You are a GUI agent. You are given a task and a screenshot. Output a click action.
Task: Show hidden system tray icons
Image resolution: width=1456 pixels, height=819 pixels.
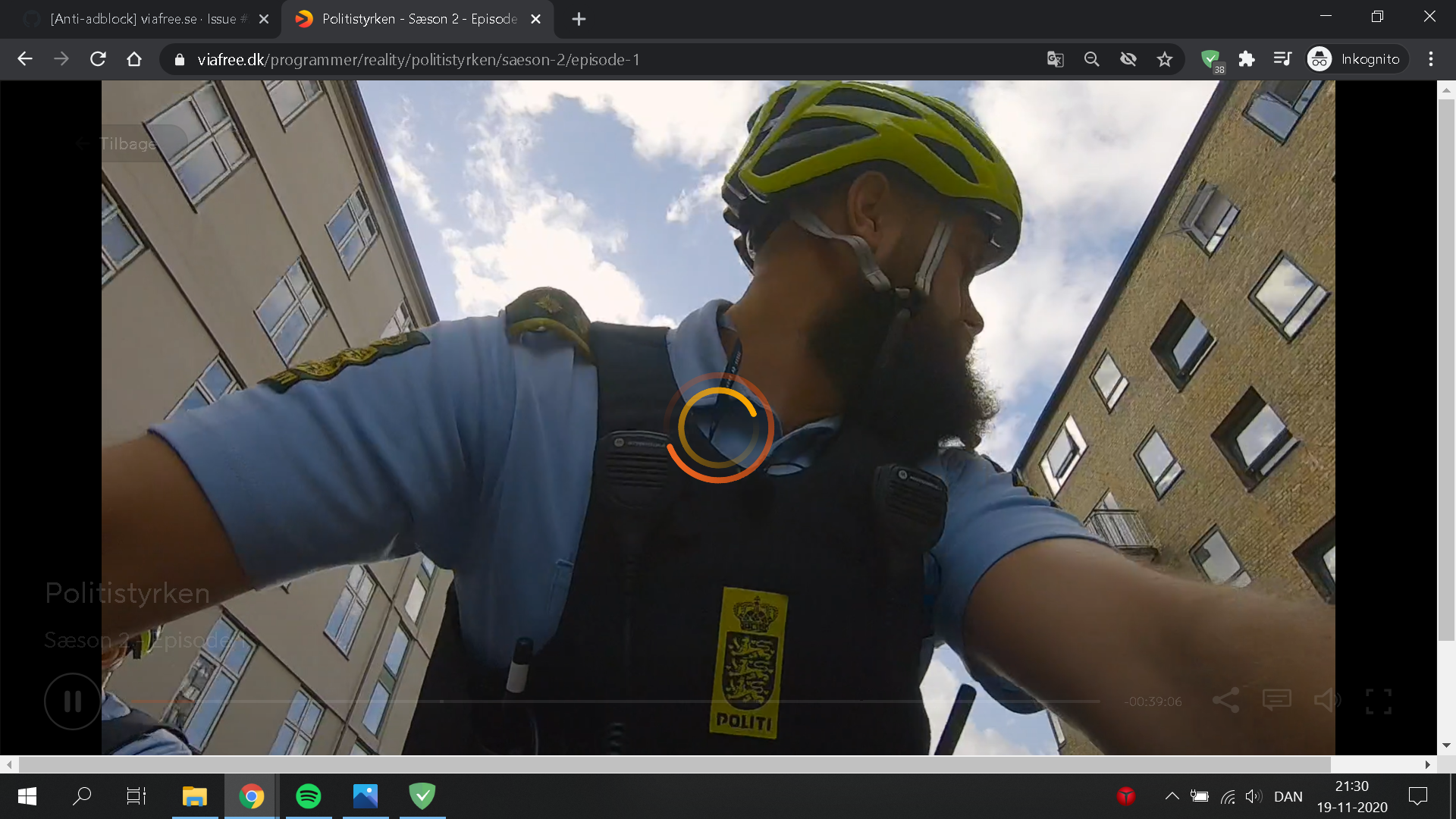1172,796
